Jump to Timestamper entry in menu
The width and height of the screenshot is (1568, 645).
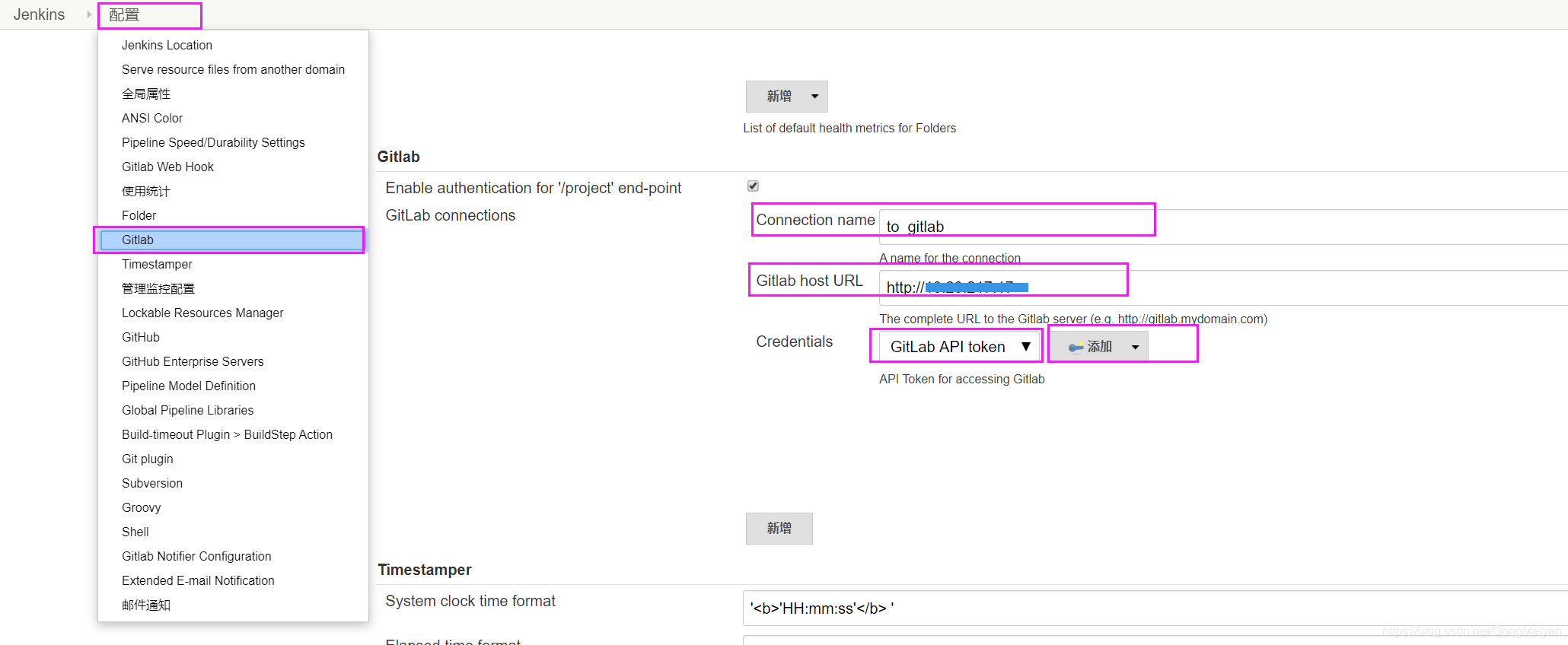[157, 264]
